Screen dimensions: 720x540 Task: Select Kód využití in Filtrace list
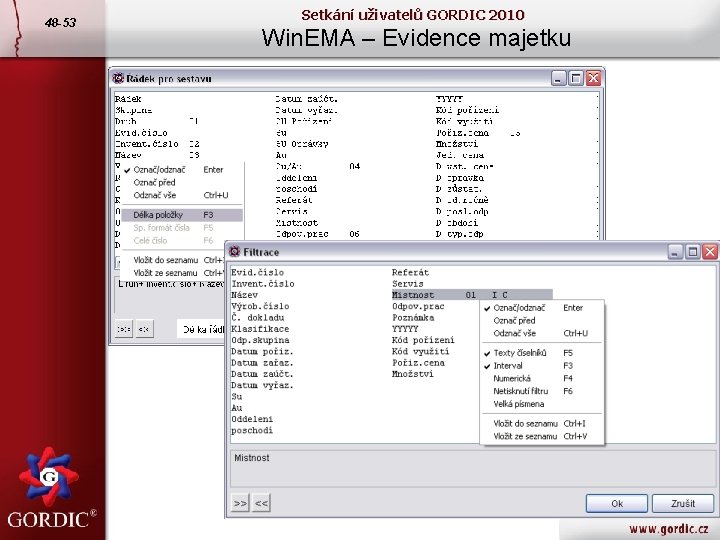[421, 351]
